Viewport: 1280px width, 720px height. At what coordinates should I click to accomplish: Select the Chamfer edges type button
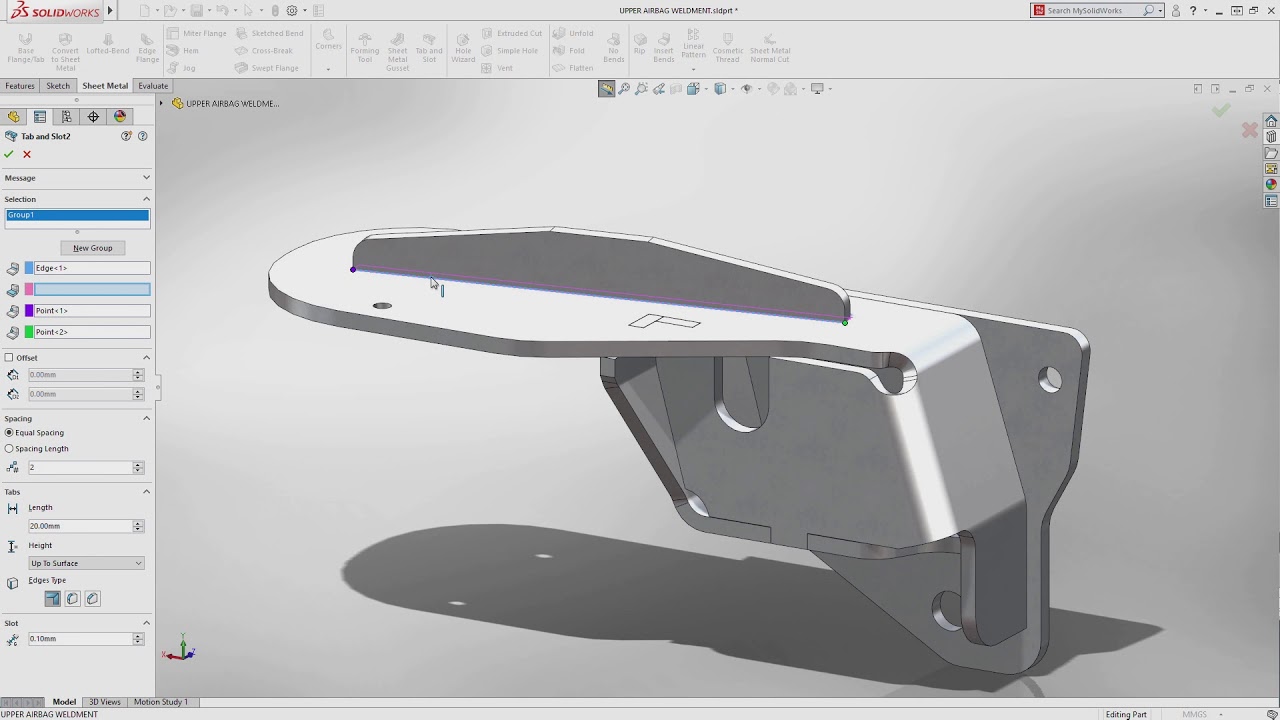[x=93, y=598]
